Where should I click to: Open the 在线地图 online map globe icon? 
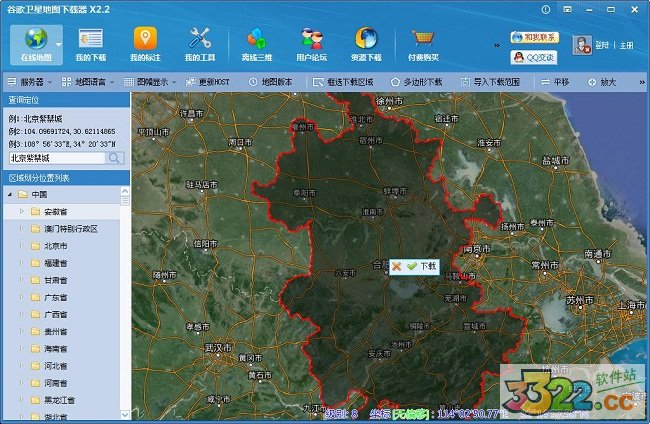tap(35, 38)
